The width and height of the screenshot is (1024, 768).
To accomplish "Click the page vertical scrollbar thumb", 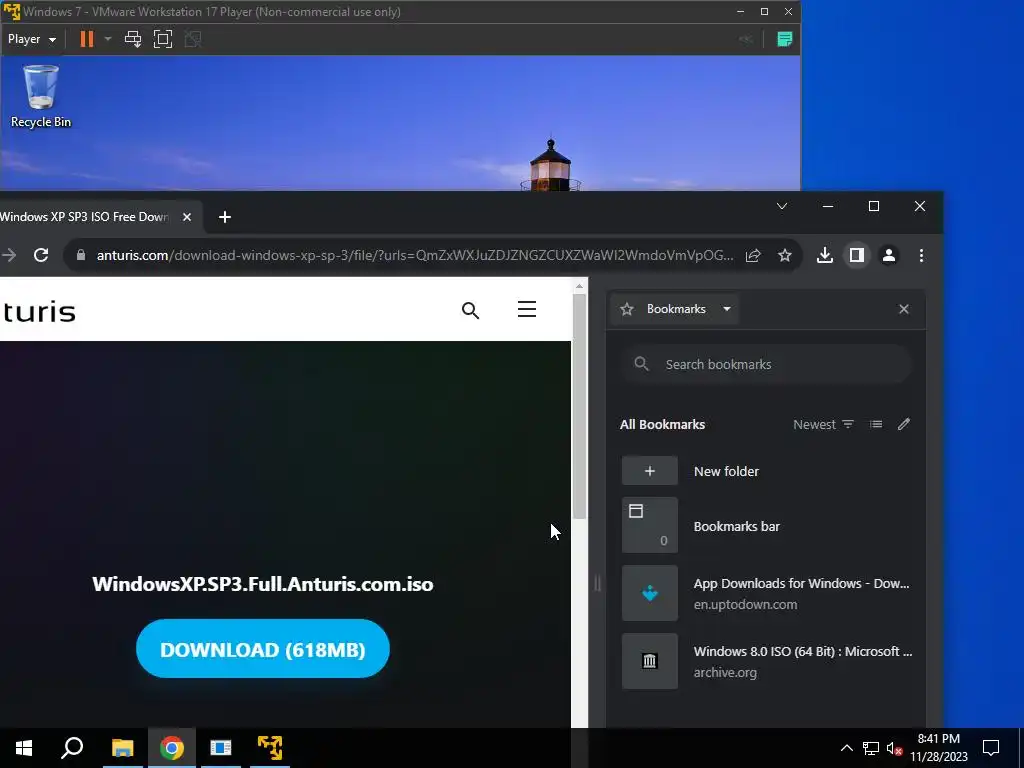I will click(x=579, y=406).
